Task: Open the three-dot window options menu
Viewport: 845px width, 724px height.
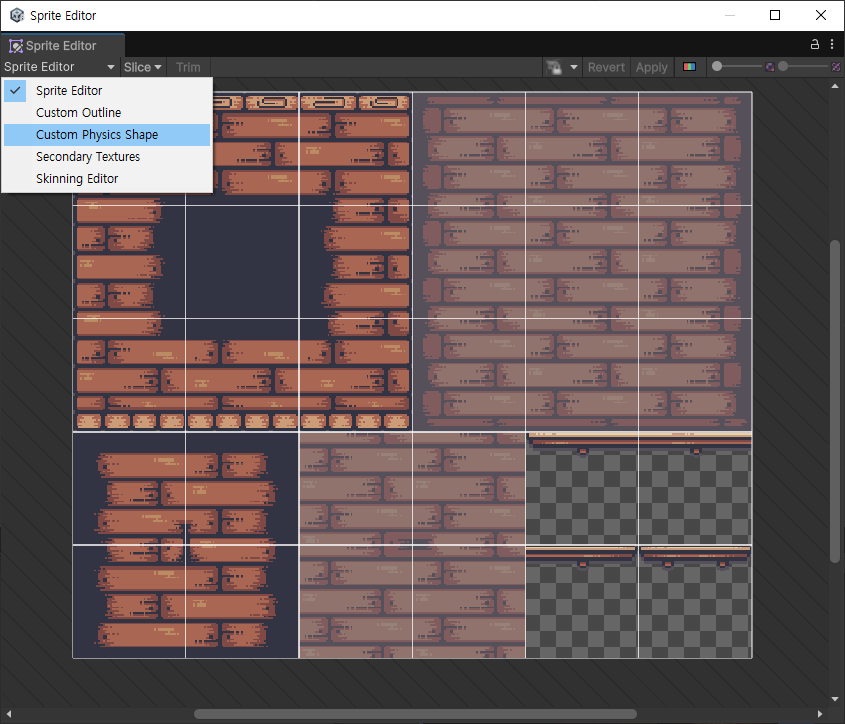Action: pos(832,44)
